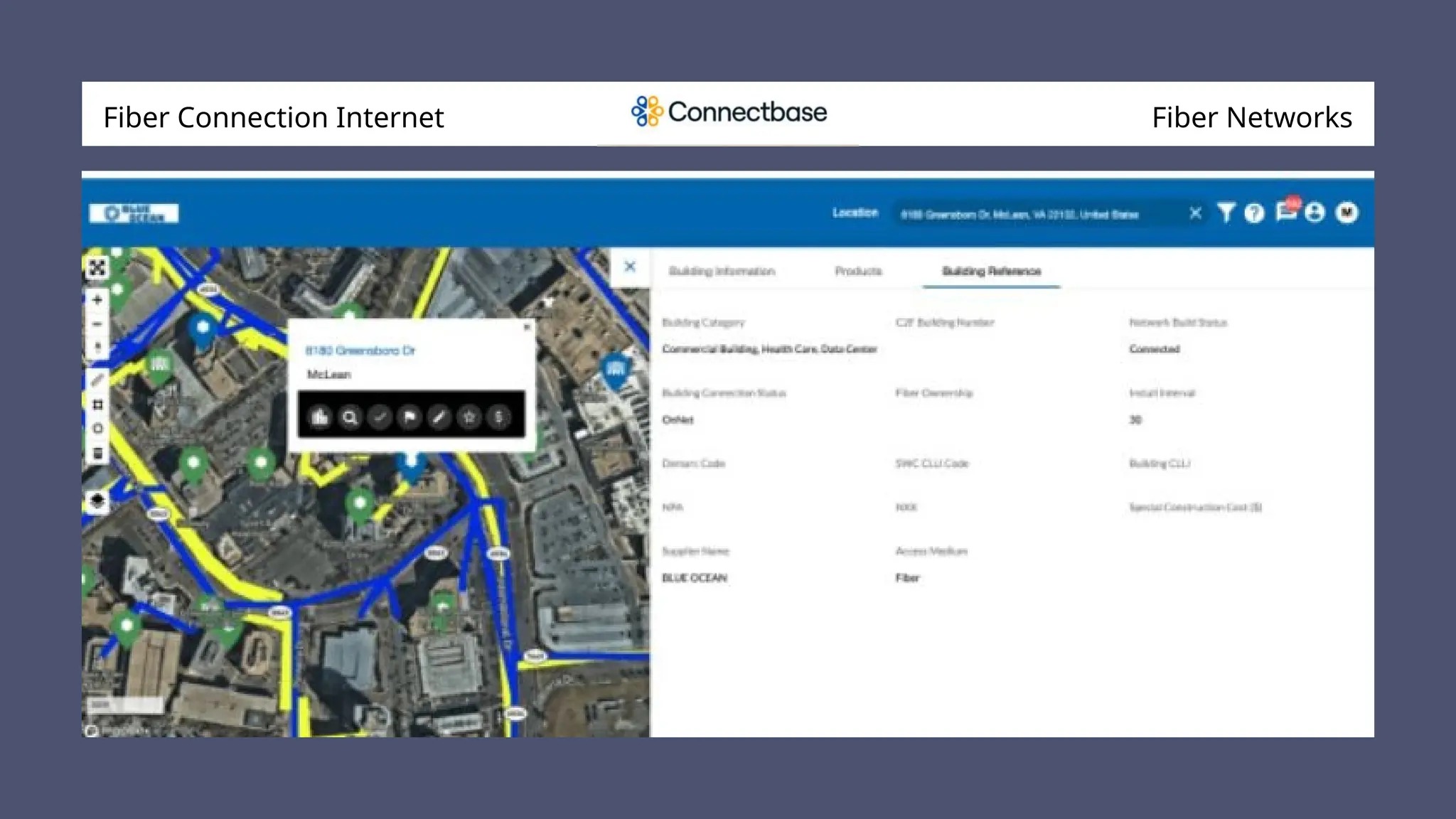Open the filter funnel icon in header
The height and width of the screenshot is (819, 1456).
(1226, 213)
